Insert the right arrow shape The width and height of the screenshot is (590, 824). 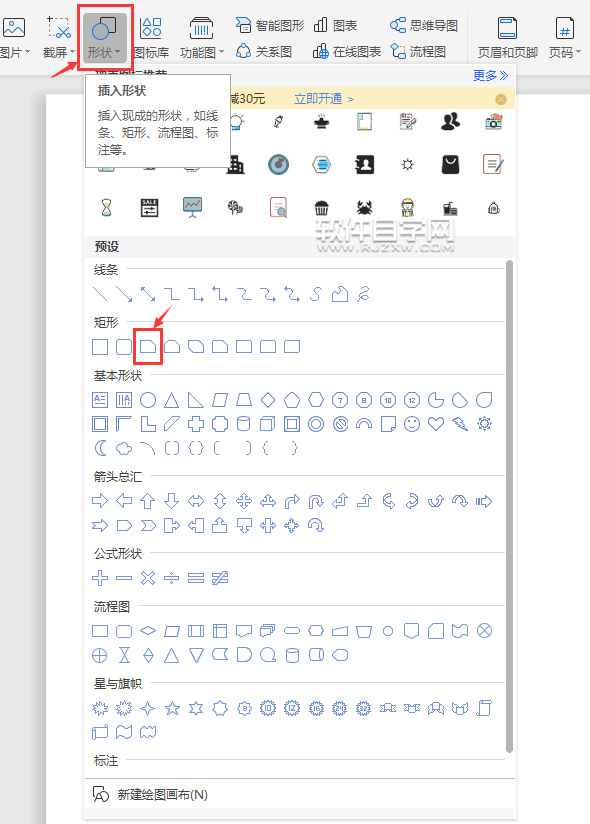click(x=100, y=501)
